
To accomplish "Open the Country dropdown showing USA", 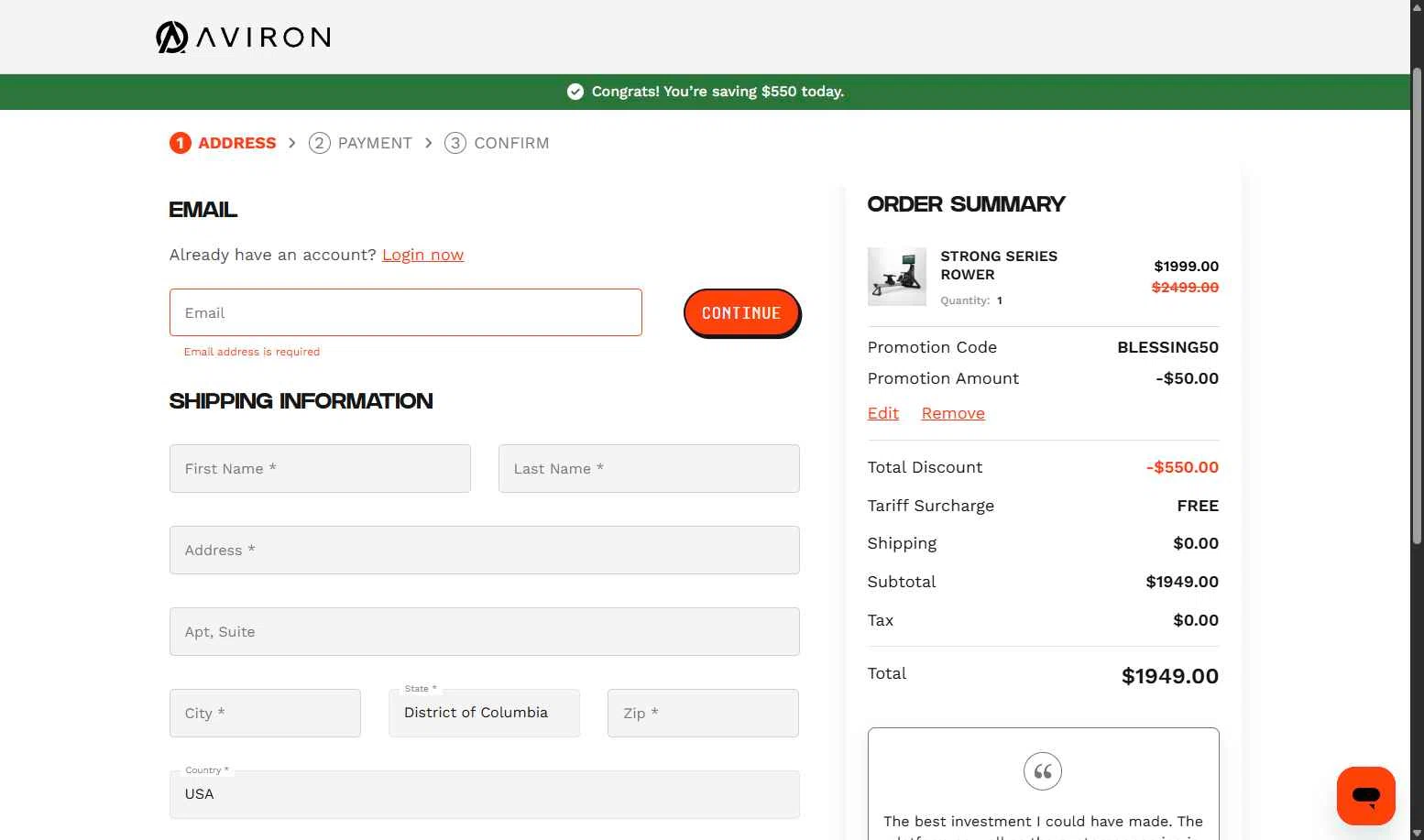I will pyautogui.click(x=485, y=794).
